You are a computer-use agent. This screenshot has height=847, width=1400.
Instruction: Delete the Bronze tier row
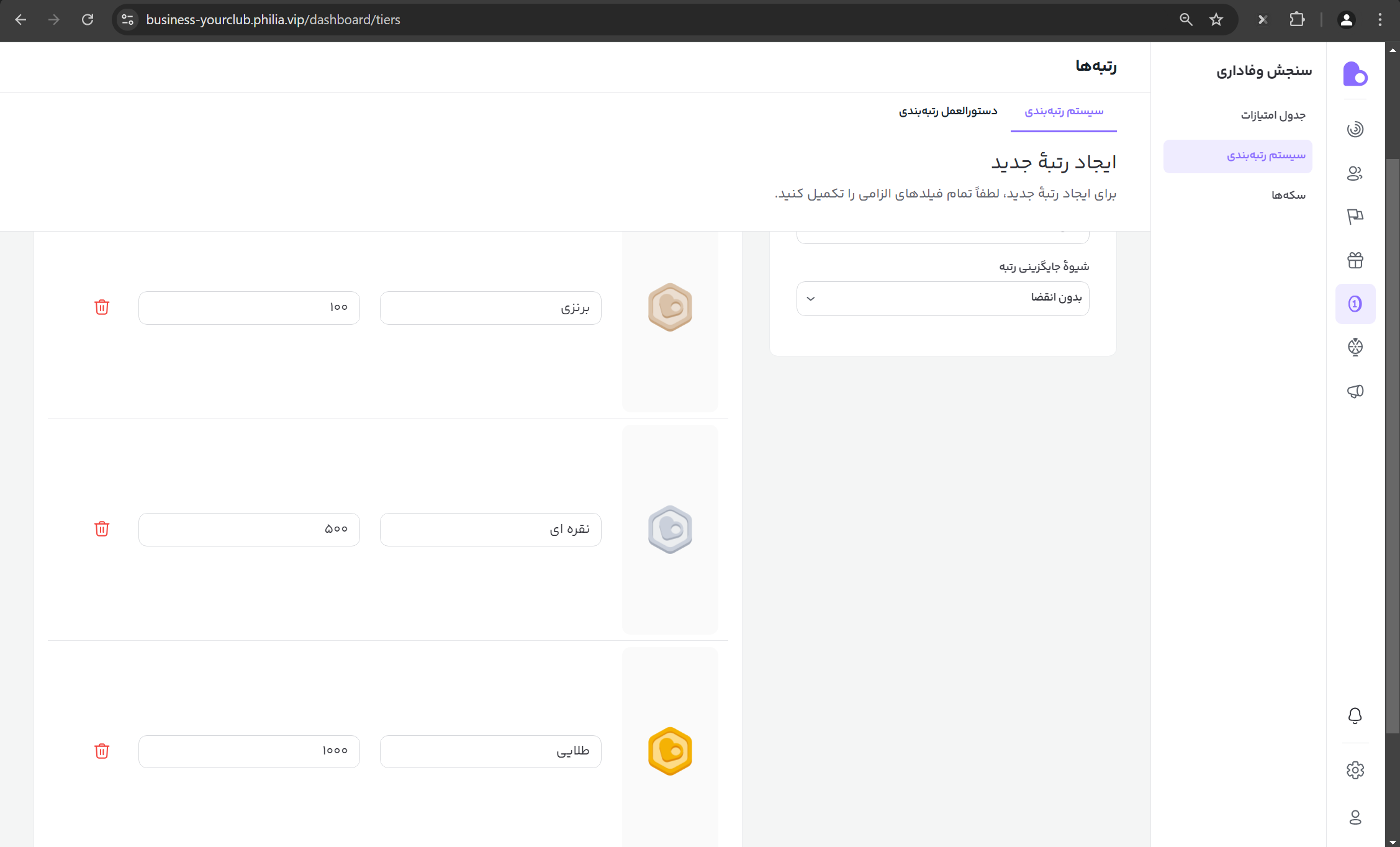[102, 307]
